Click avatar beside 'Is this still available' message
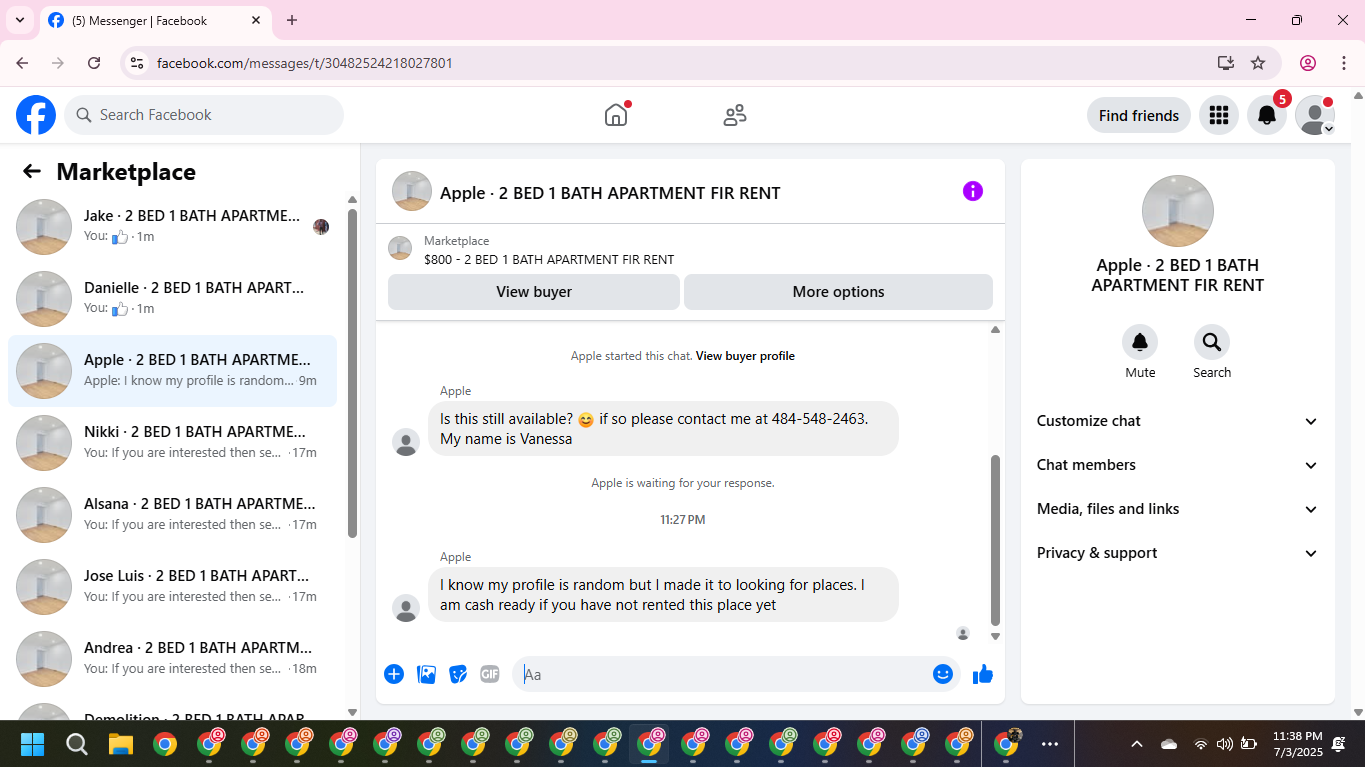The height and width of the screenshot is (767, 1365). (x=405, y=442)
